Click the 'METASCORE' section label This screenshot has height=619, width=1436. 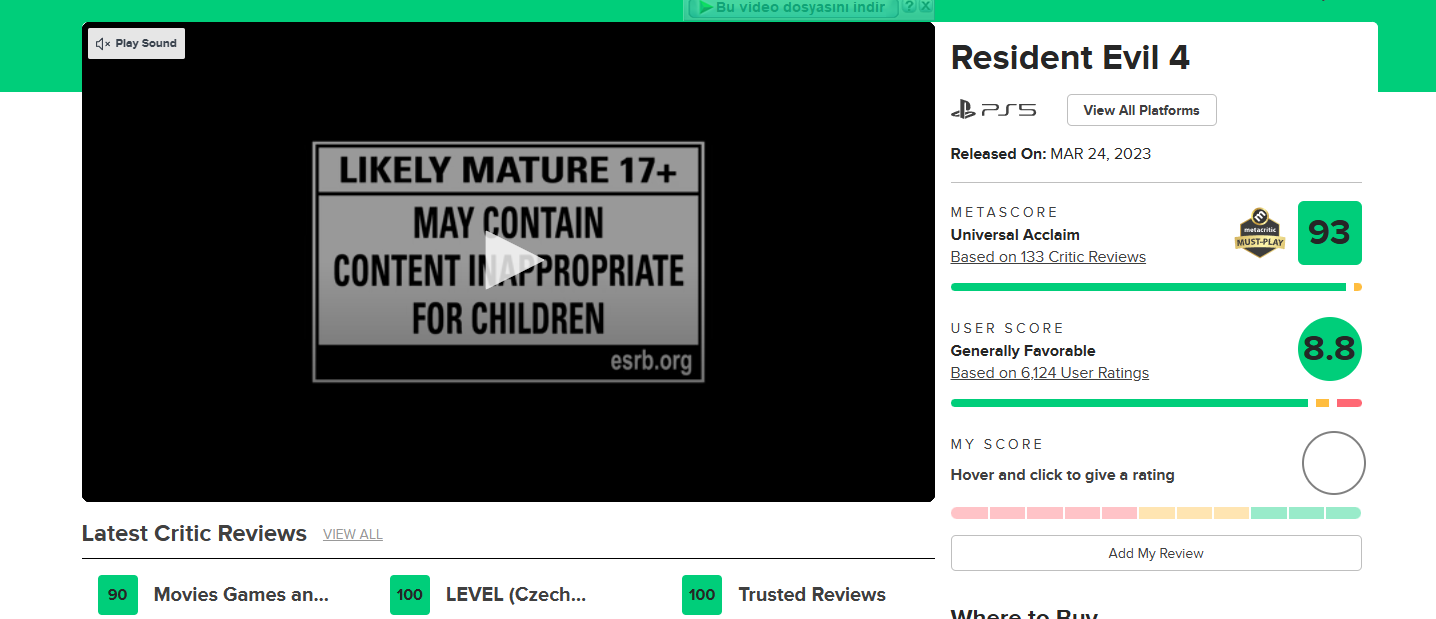coord(1004,212)
